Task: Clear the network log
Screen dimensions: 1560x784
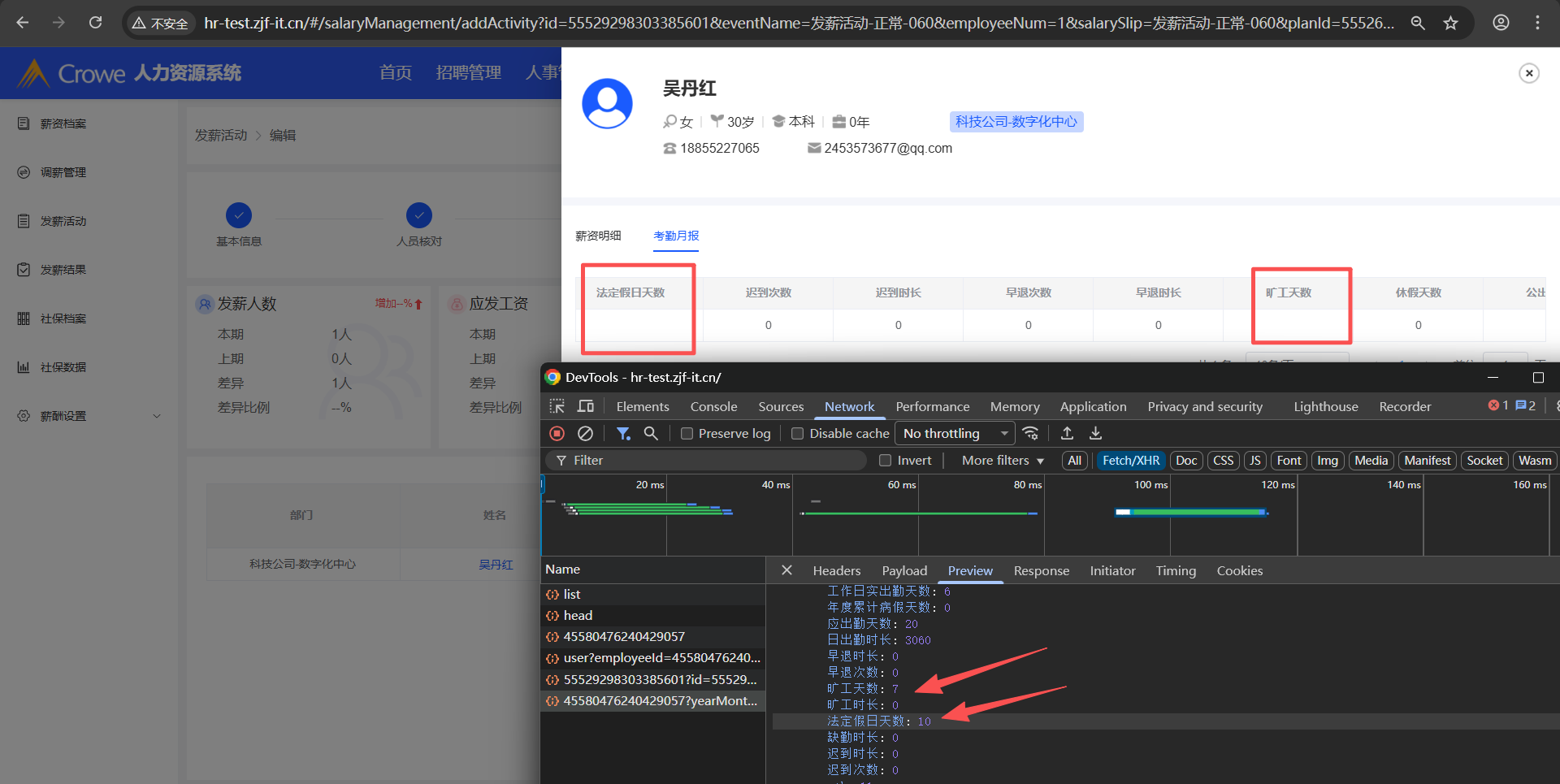Action: click(585, 434)
